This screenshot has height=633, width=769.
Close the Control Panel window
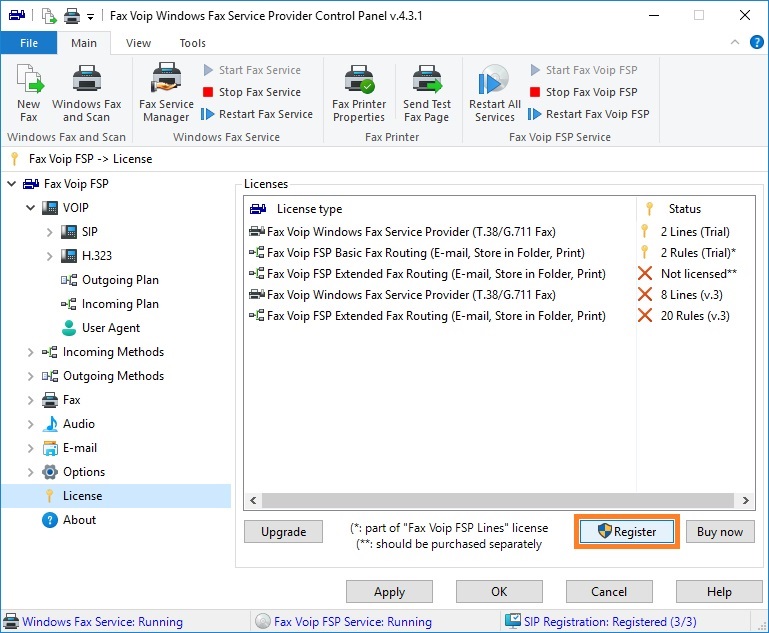click(x=744, y=16)
